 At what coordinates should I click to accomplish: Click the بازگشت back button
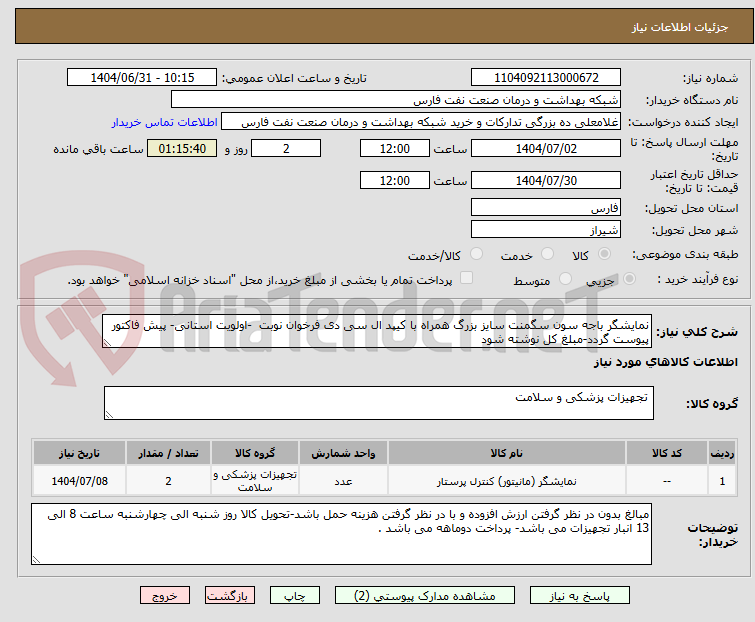pyautogui.click(x=230, y=596)
